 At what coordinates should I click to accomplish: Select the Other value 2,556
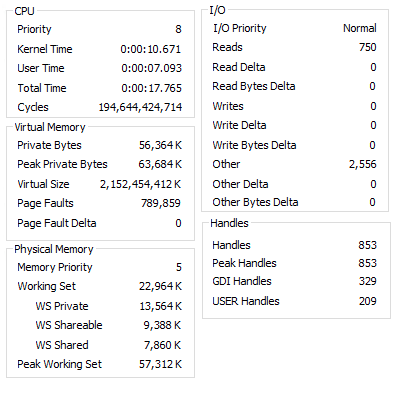coord(363,164)
